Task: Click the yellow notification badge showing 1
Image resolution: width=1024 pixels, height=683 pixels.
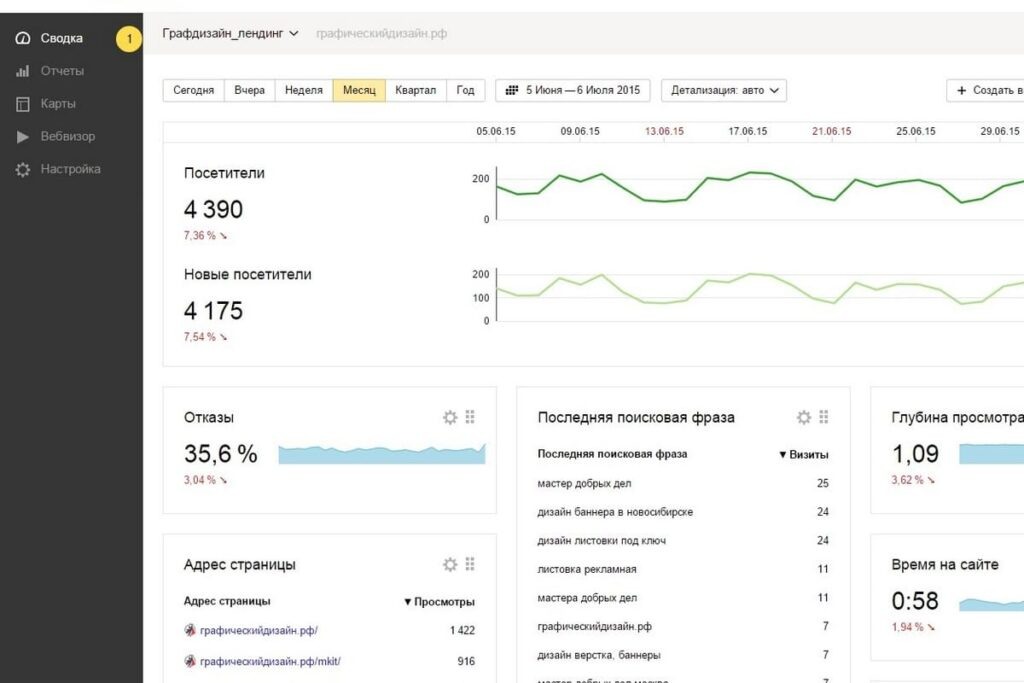Action: (129, 39)
